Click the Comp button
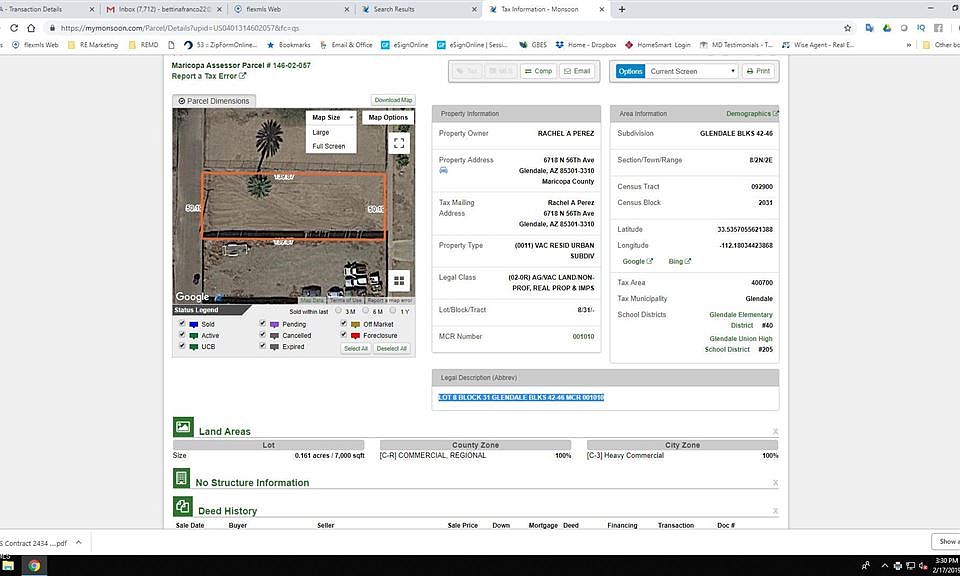Viewport: 960px width, 576px height. (538, 71)
